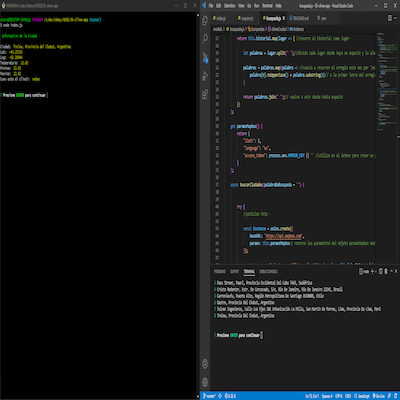Click the Go Live status bar item

379,396
